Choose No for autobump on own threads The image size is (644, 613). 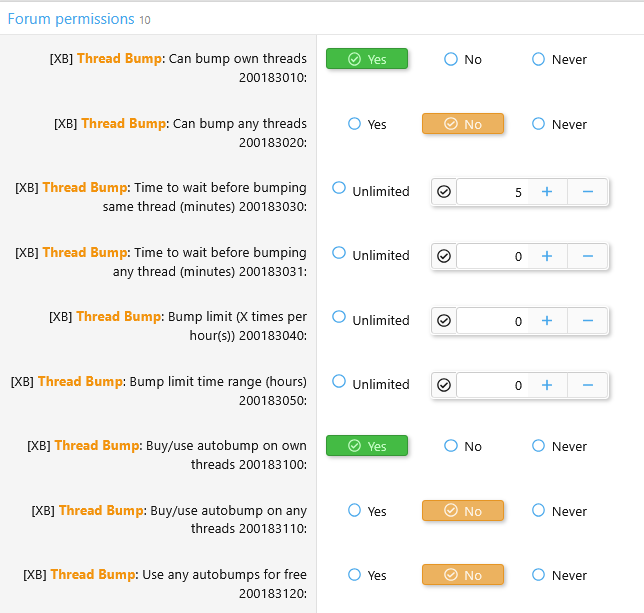coord(451,446)
